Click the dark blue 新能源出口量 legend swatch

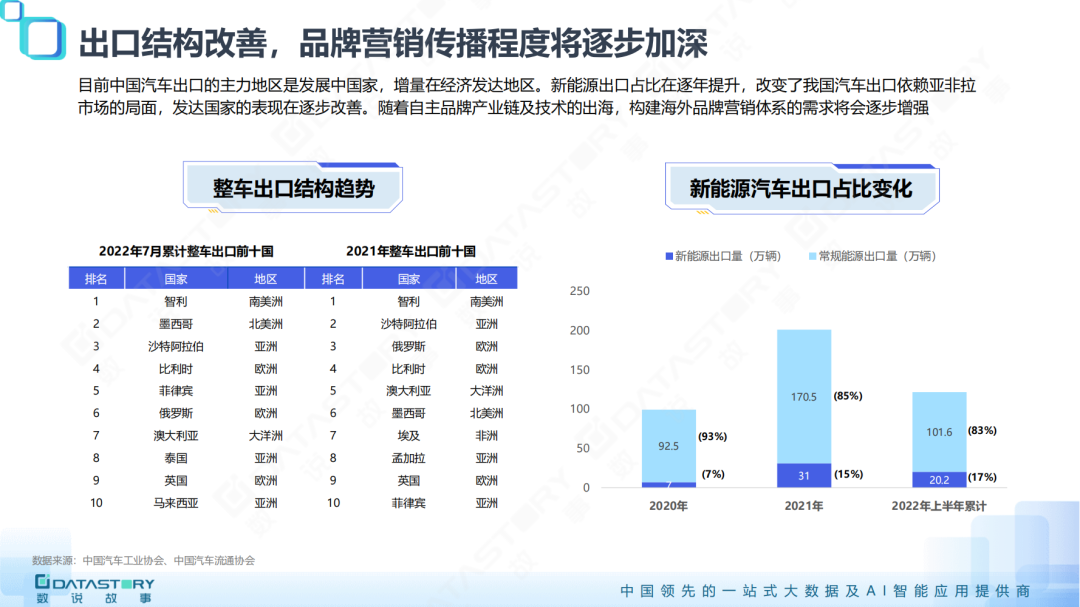tap(669, 256)
